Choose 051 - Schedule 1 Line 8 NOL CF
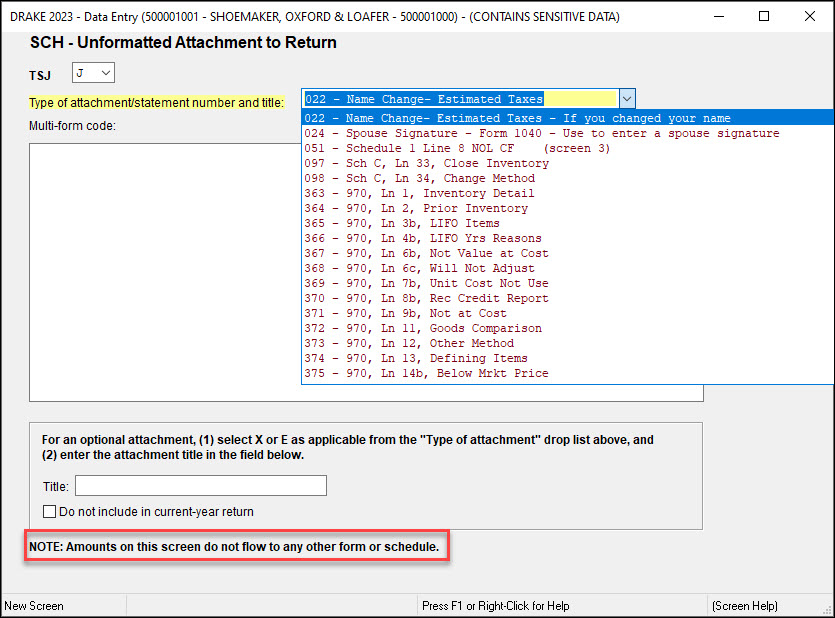 pyautogui.click(x=568, y=148)
